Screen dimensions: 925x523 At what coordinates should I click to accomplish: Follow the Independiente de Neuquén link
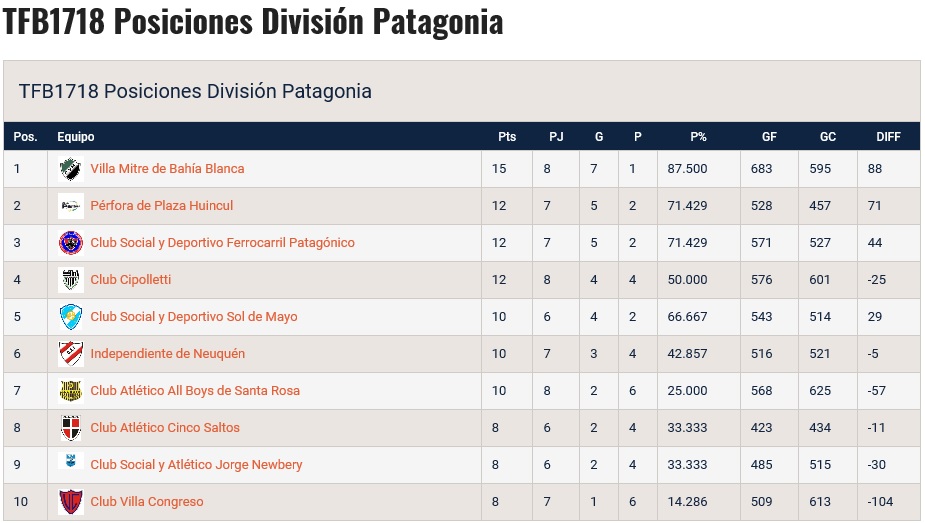pos(168,354)
